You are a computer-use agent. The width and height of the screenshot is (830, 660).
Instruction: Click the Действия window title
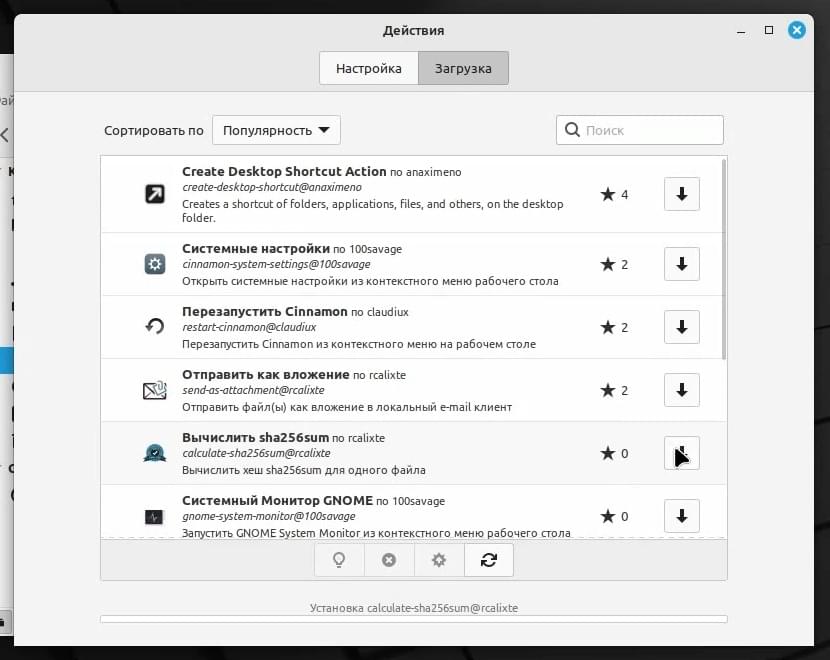click(x=413, y=31)
